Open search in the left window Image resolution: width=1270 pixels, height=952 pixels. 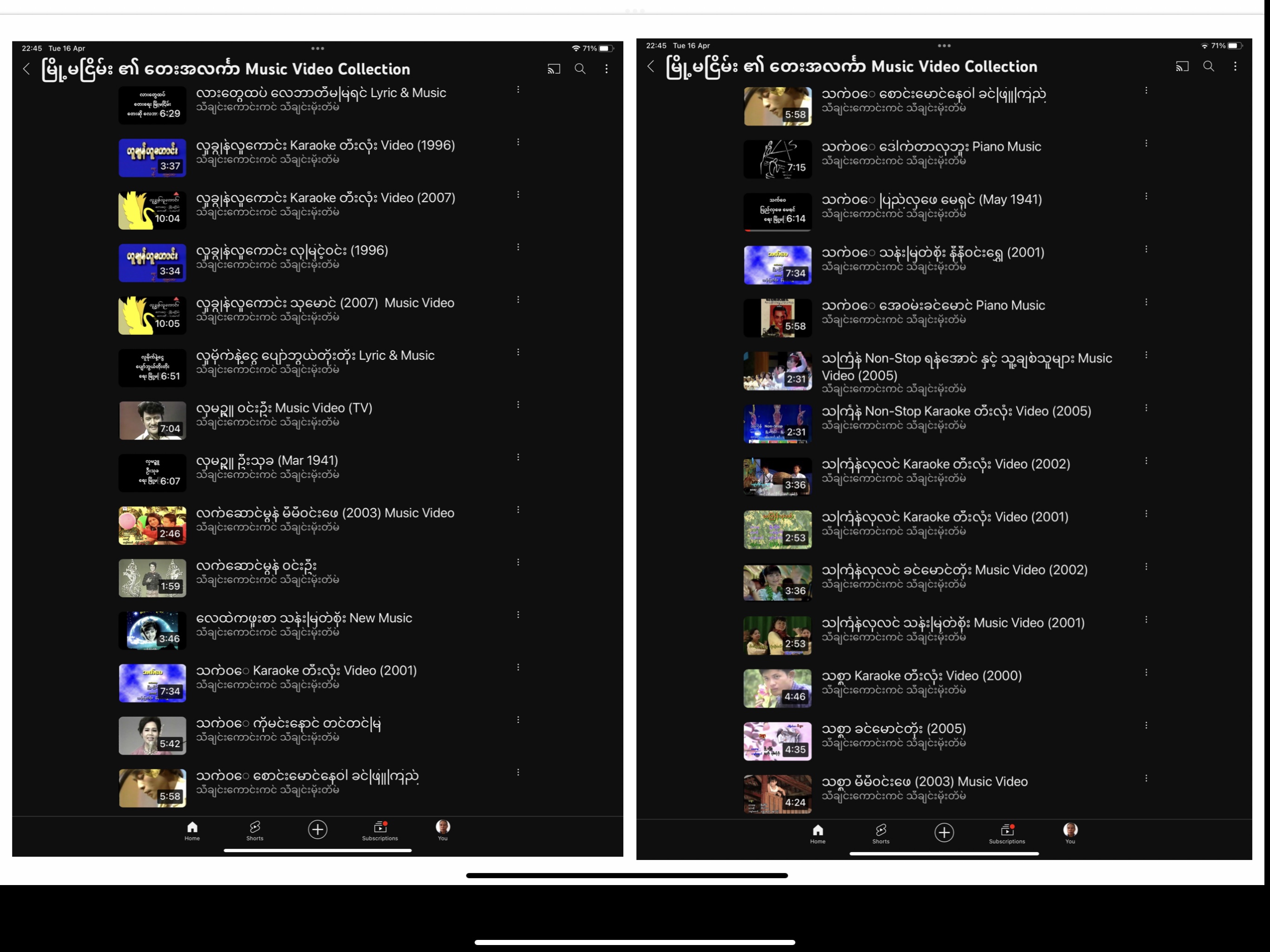pos(580,69)
